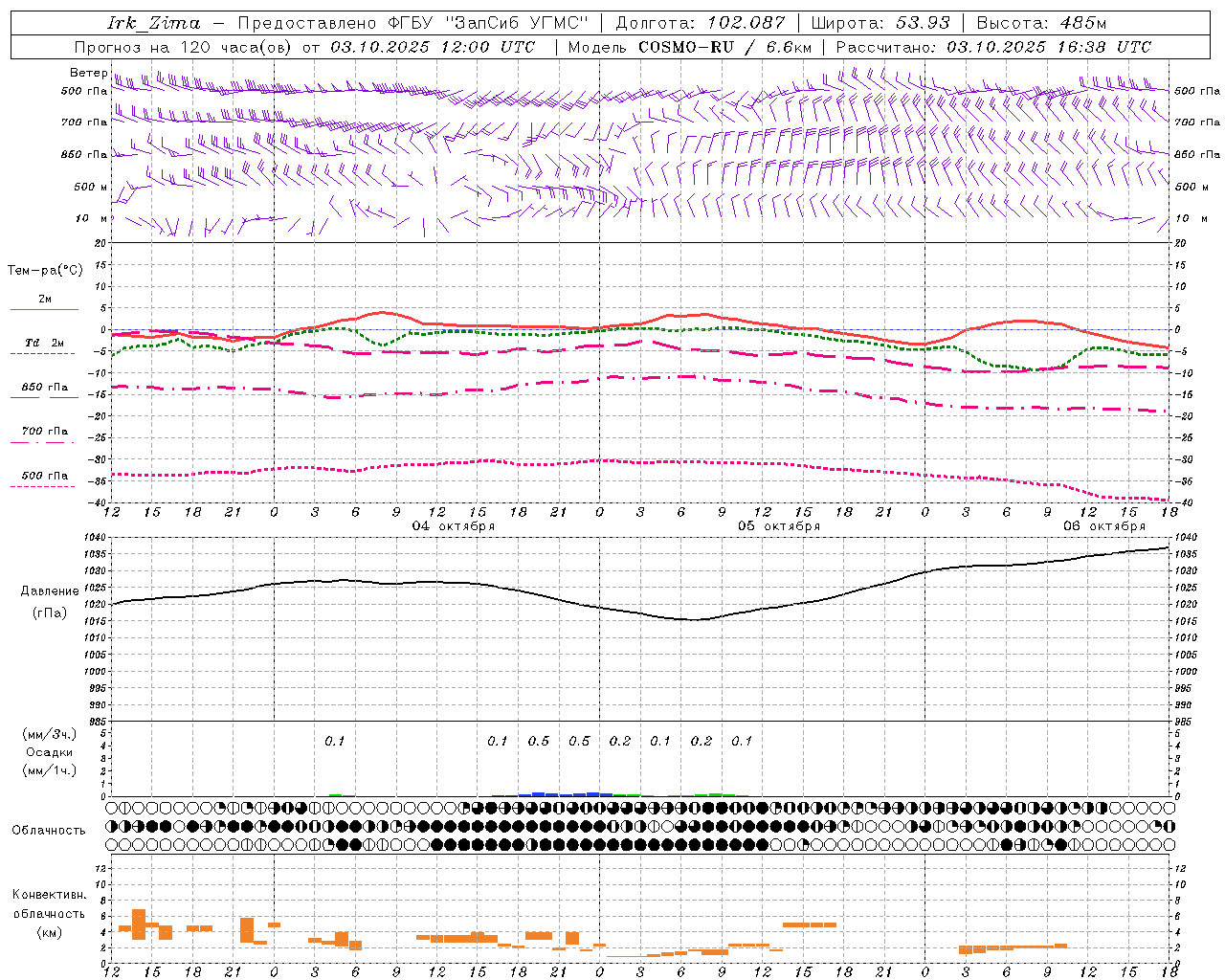
Task: Select the 'Долгота: 102.087' header field
Action: (700, 23)
